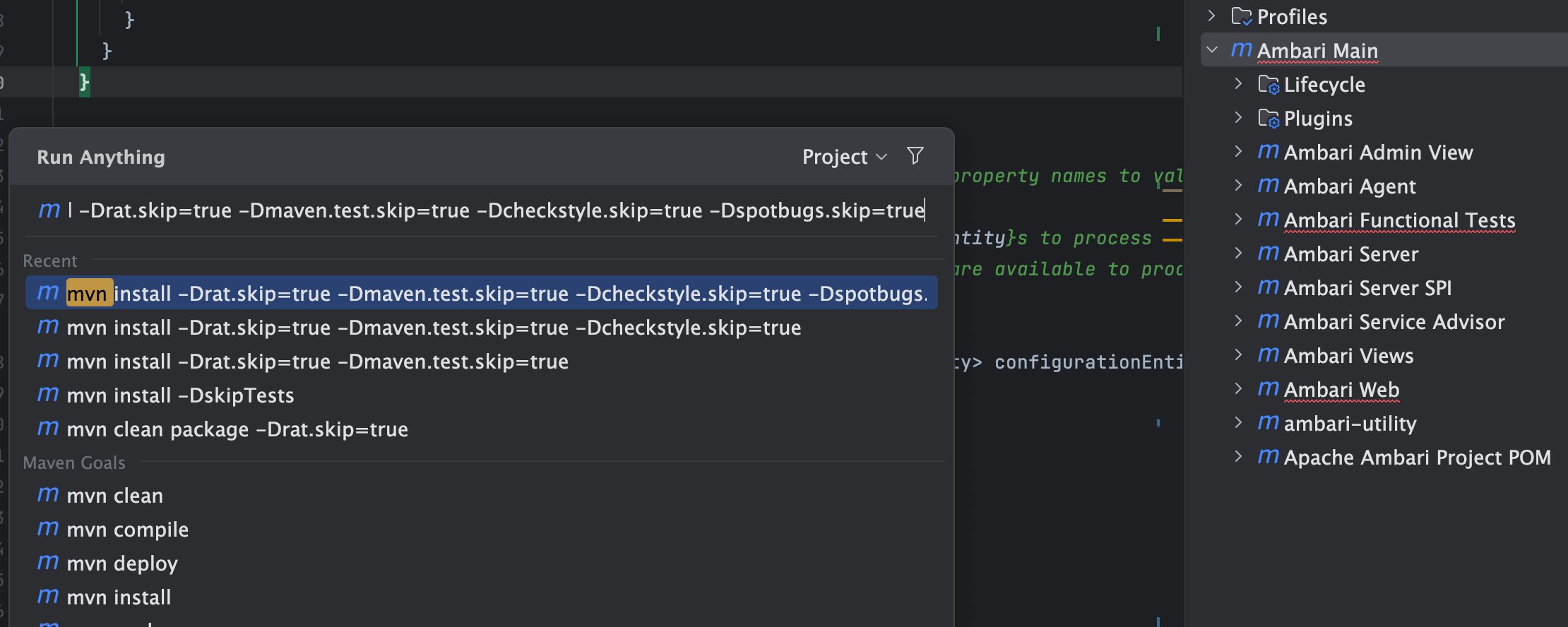The image size is (1568, 627).
Task: Expand the Ambari Server module
Action: [x=1238, y=253]
